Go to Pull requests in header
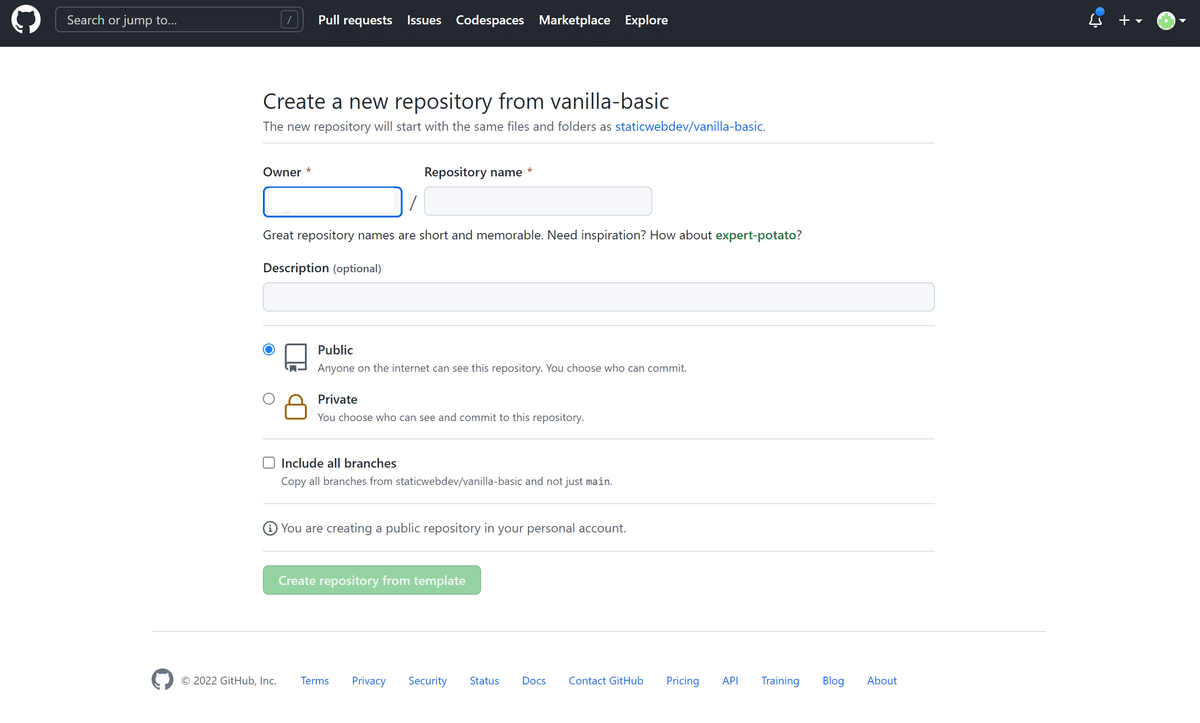 coord(355,20)
